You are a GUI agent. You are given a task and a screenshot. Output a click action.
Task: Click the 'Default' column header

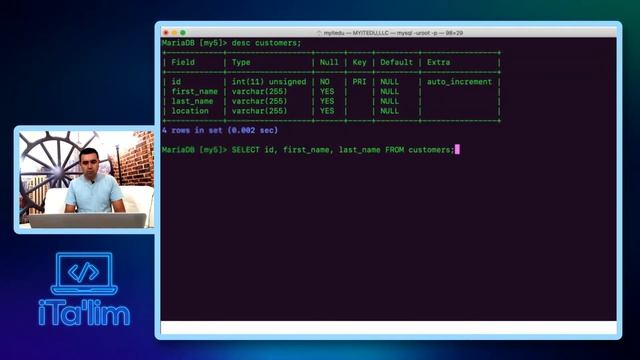click(x=396, y=62)
